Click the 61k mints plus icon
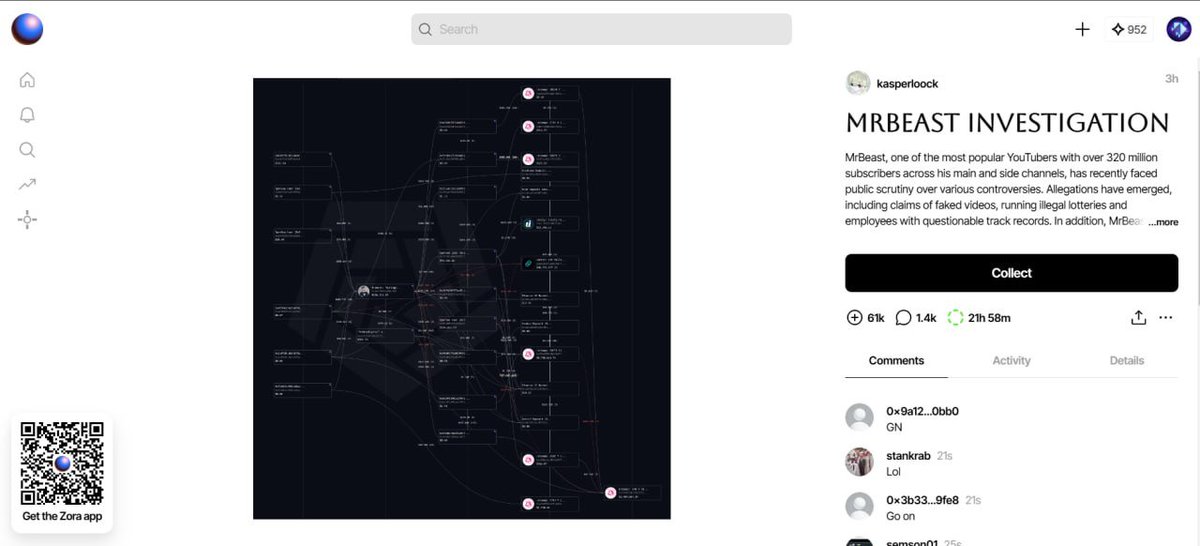Viewport: 1200px width, 546px height. tap(854, 318)
